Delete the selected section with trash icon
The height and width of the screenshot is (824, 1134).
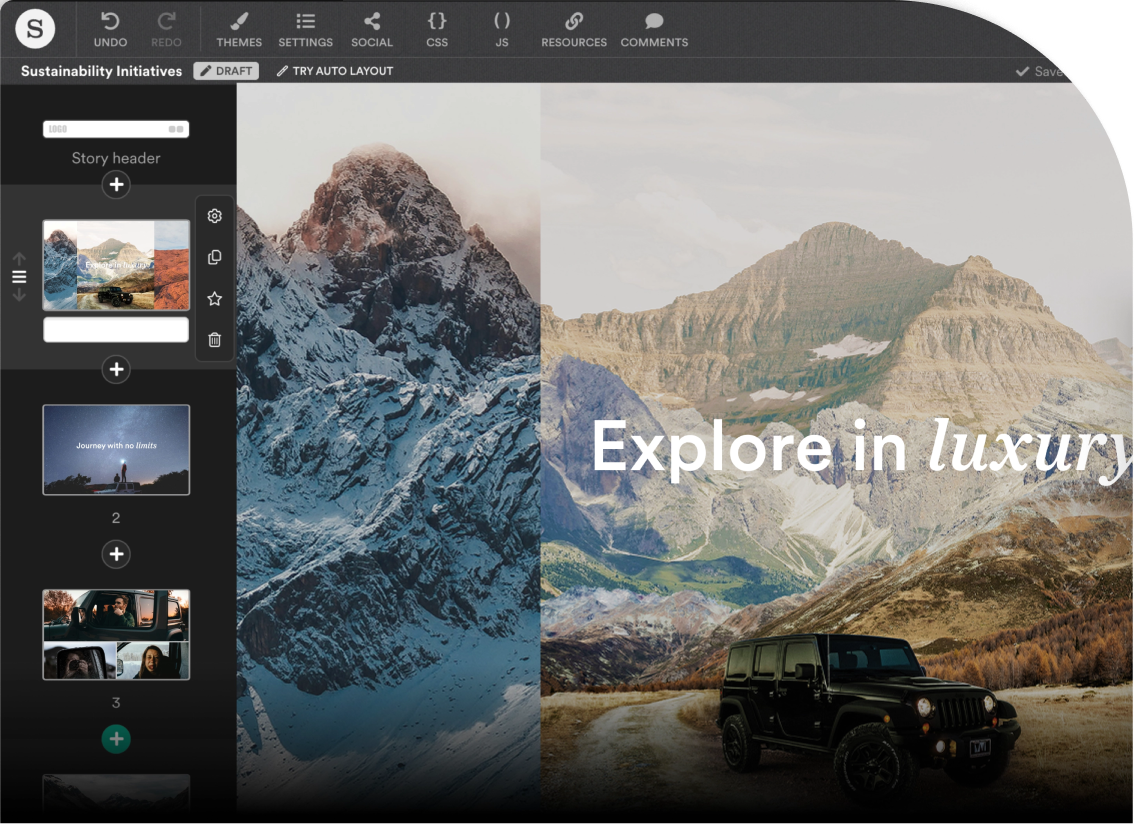pos(213,339)
